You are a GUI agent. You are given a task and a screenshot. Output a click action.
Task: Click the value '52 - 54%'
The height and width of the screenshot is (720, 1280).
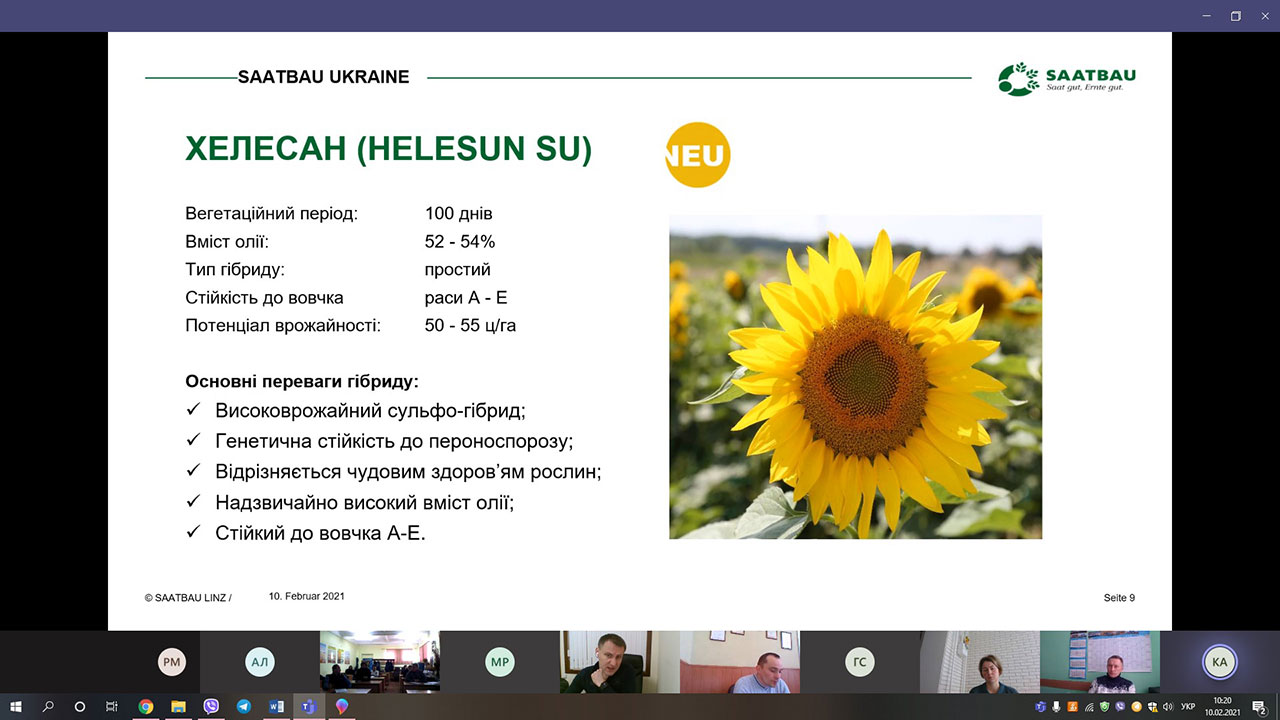click(x=460, y=242)
